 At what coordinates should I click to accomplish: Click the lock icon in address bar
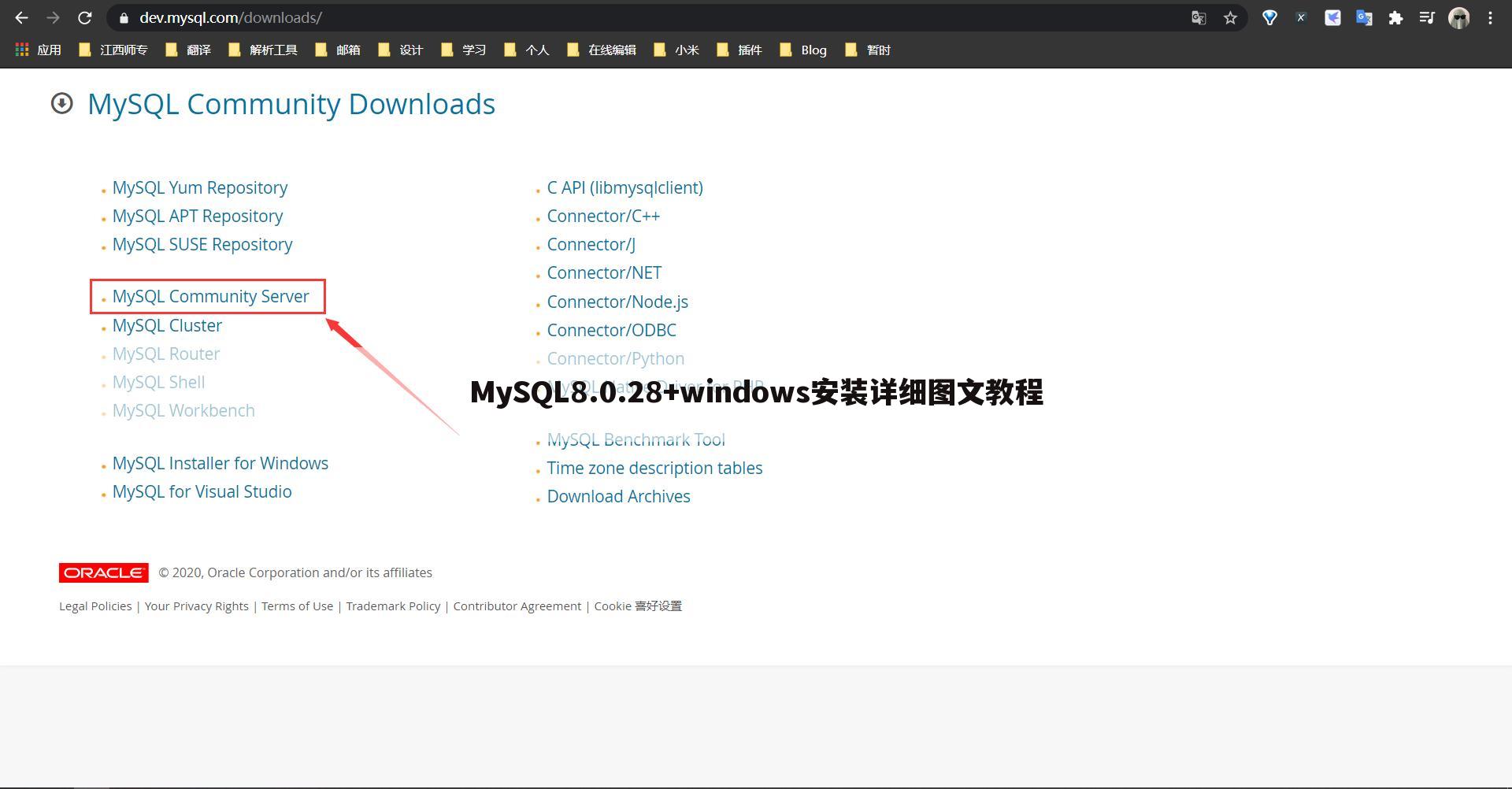tap(124, 17)
